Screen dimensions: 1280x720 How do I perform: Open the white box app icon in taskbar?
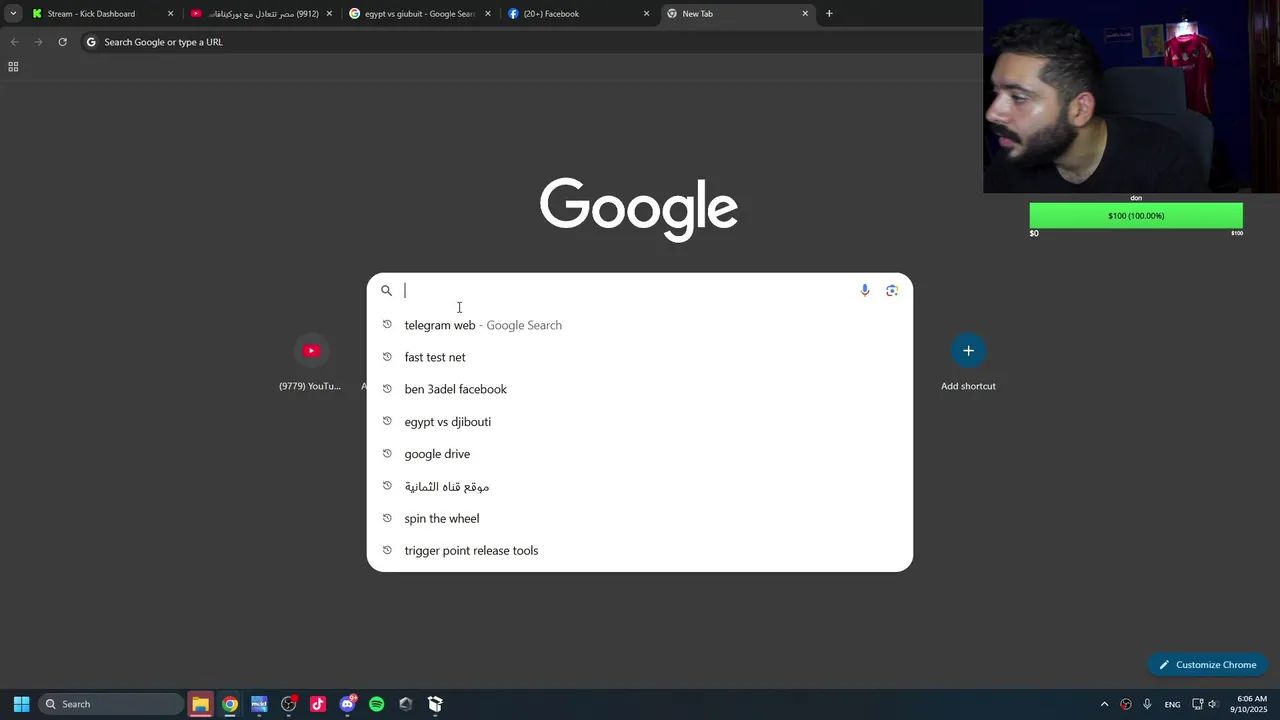coord(435,704)
